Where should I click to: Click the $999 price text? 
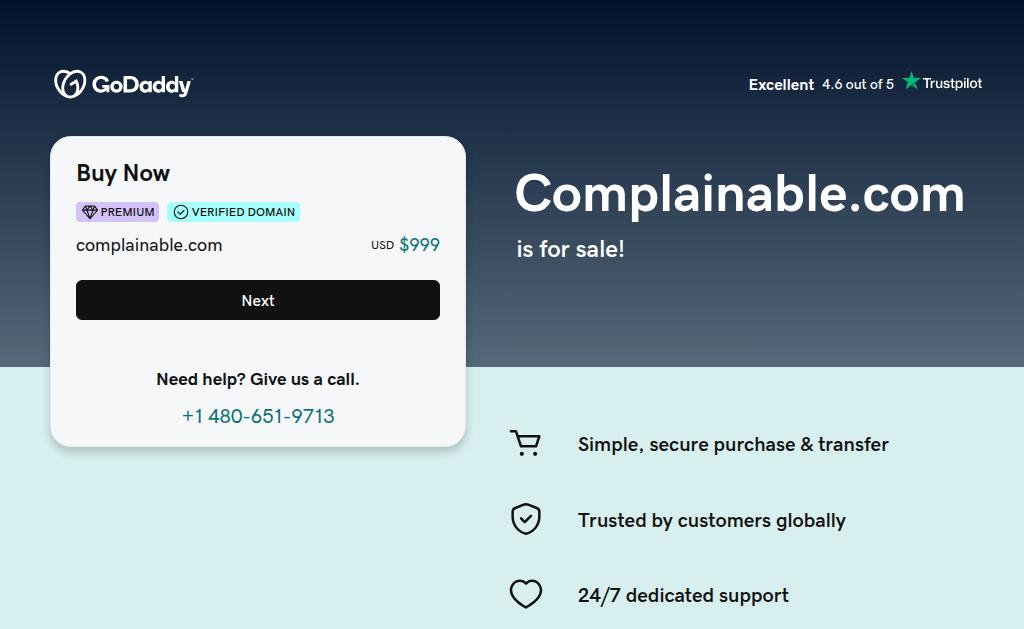419,245
